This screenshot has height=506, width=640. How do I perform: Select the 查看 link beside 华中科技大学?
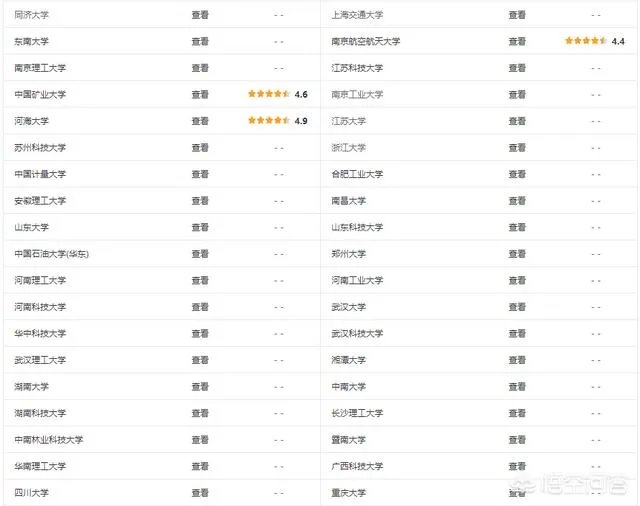point(200,333)
